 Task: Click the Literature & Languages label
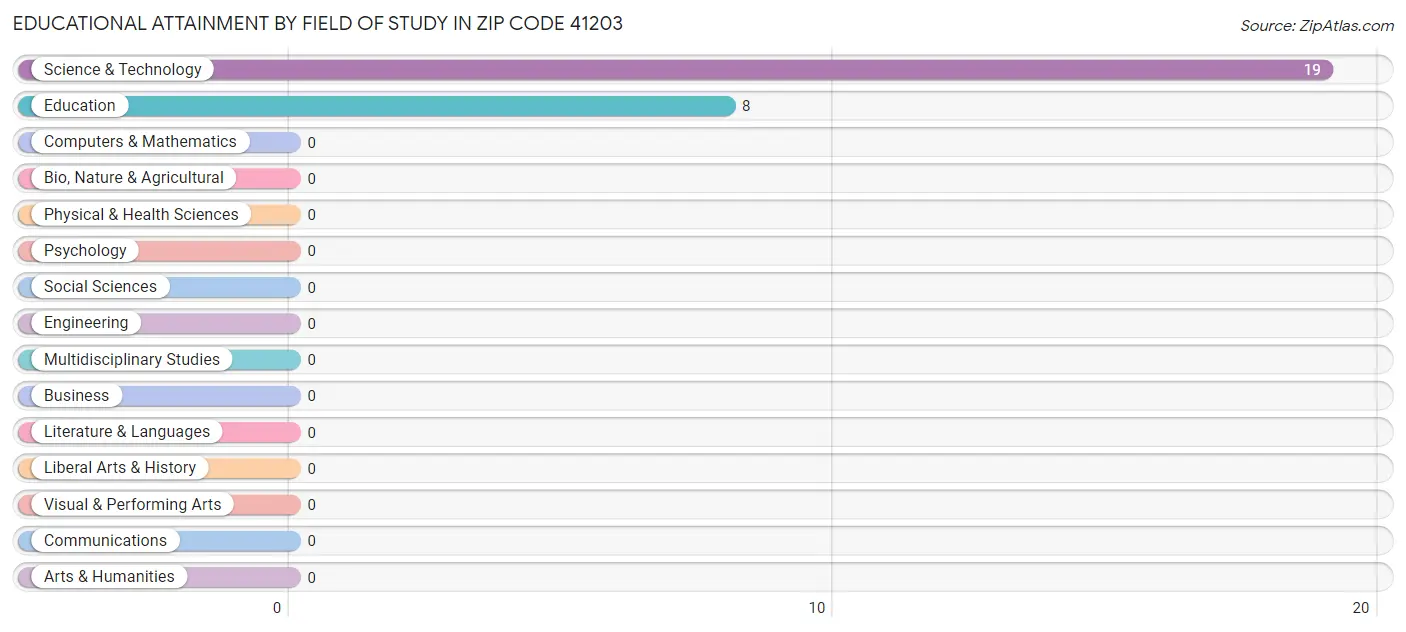pyautogui.click(x=127, y=432)
